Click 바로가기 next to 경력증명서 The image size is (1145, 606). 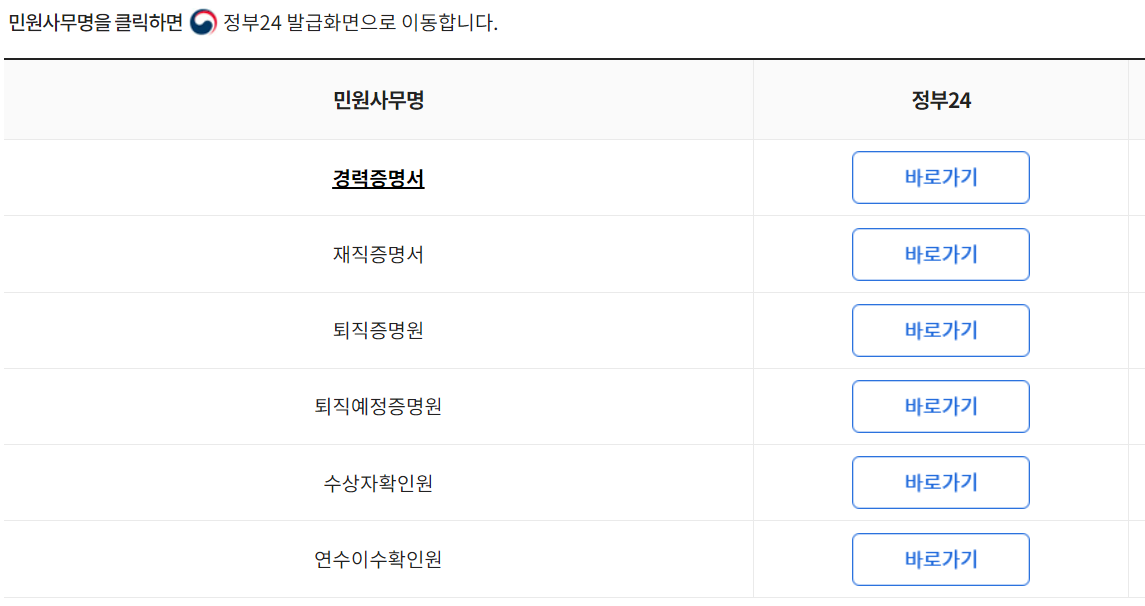[940, 177]
